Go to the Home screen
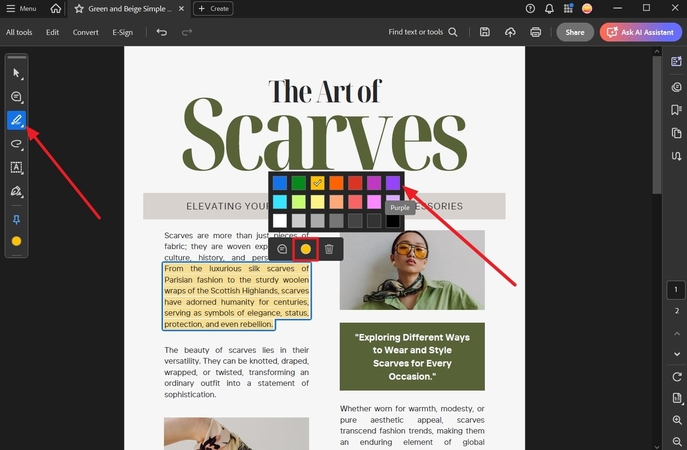Viewport: 687px width, 450px height. click(x=56, y=8)
